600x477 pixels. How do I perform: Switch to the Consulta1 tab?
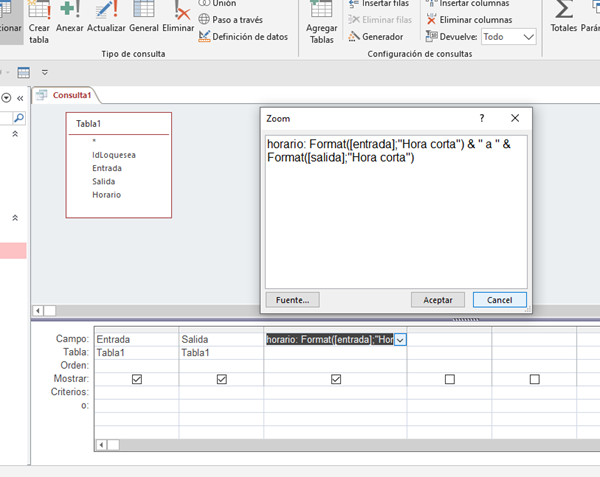(70, 95)
